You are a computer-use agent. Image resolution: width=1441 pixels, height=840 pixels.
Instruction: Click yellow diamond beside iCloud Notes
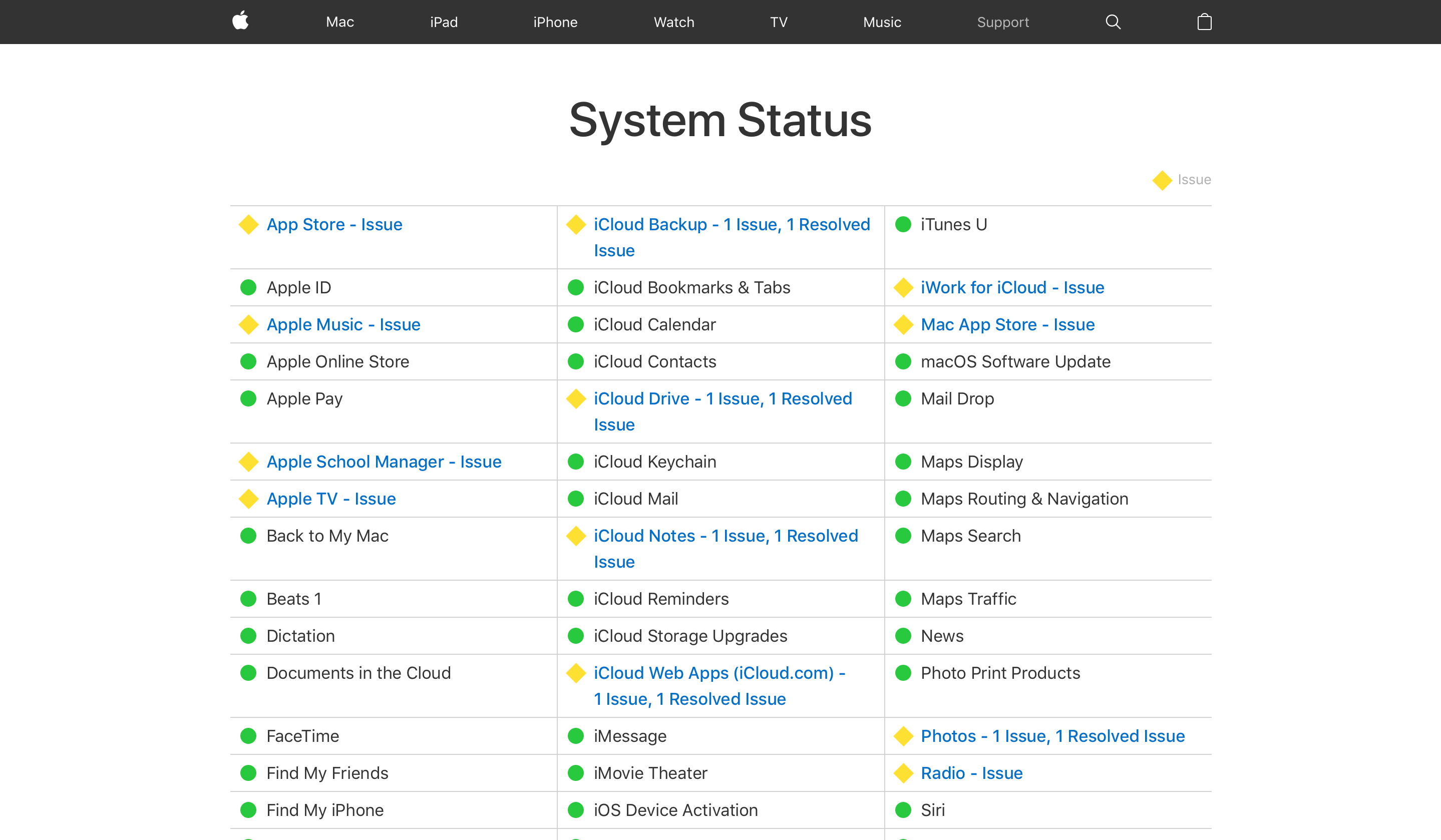click(x=576, y=536)
